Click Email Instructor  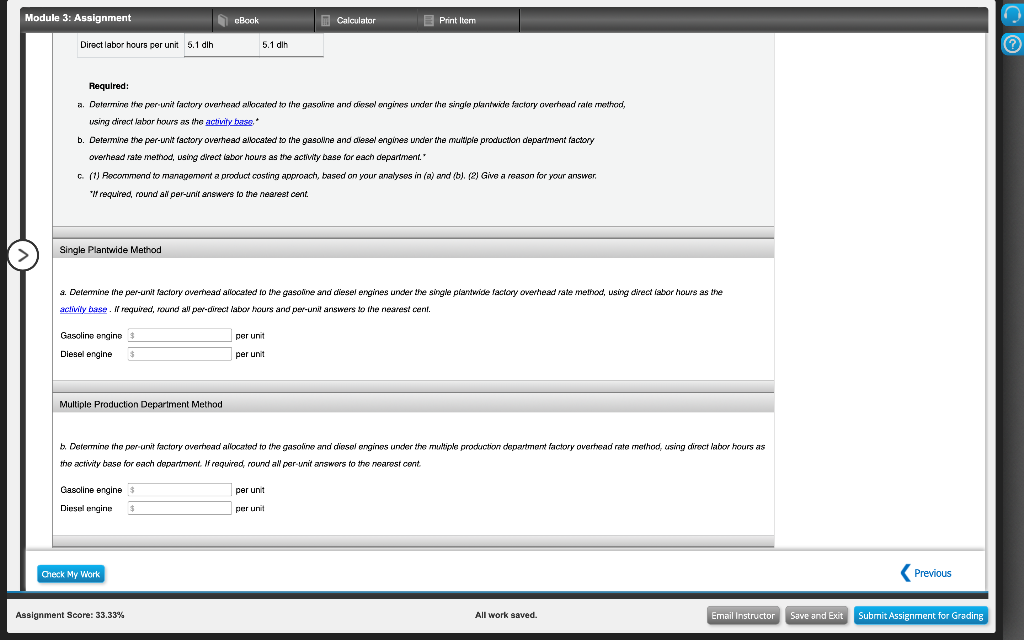click(742, 615)
